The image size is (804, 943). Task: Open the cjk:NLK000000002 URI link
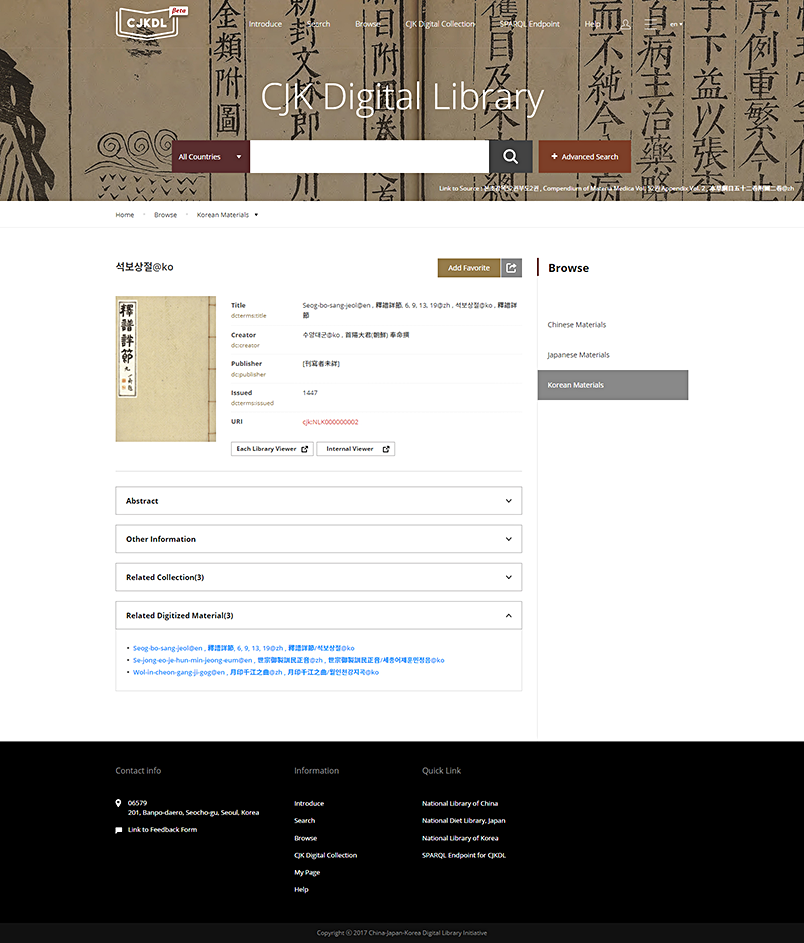click(x=330, y=422)
